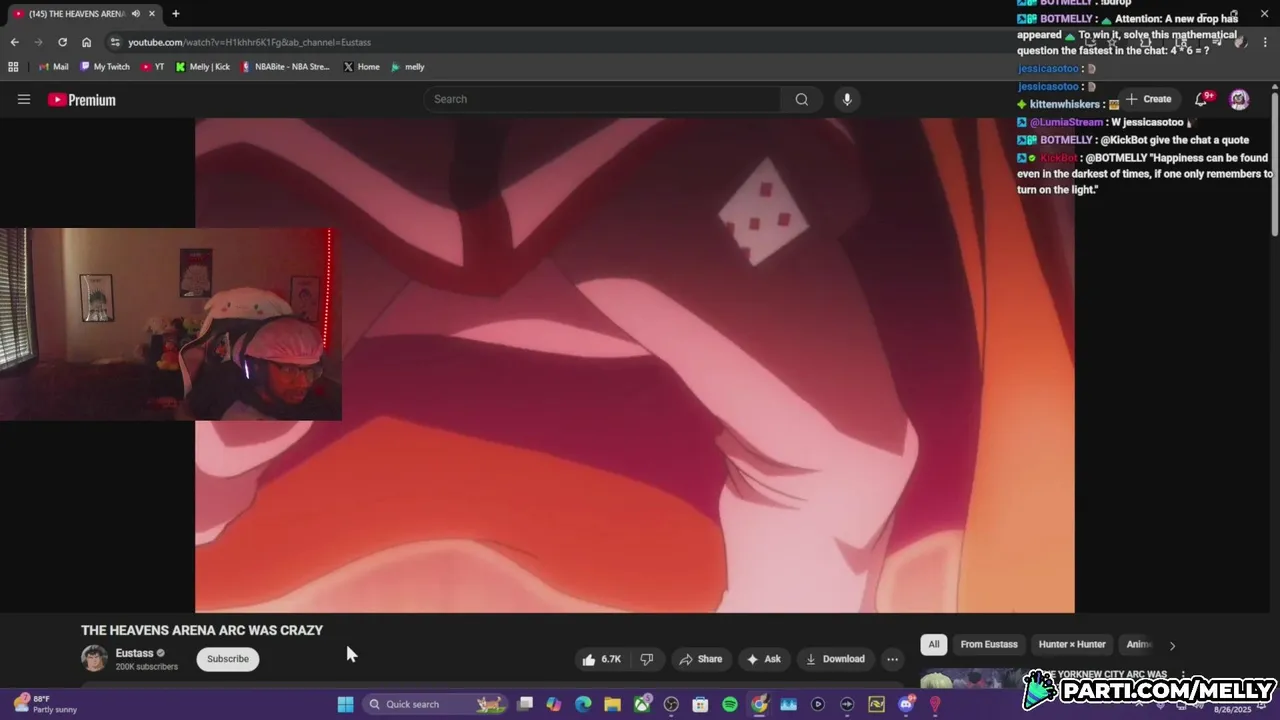Select the All filter chip
1280x720 pixels.
934,645
